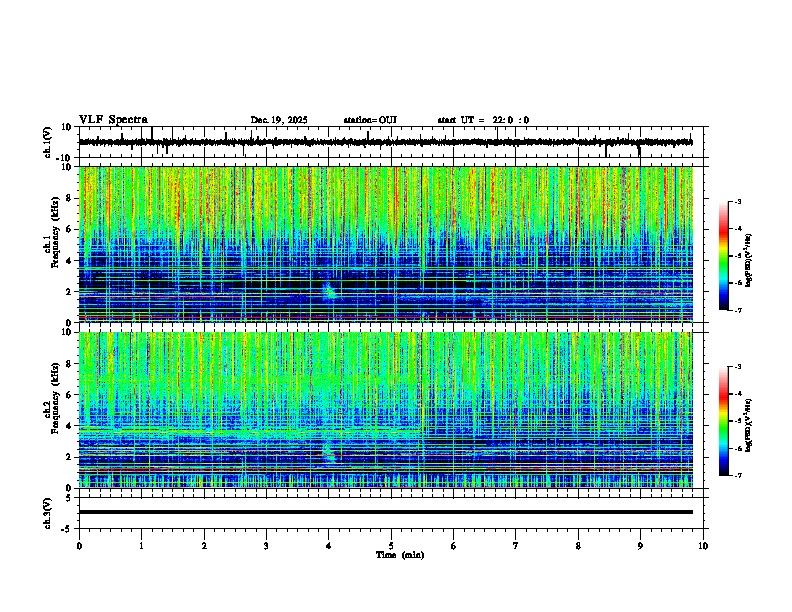The image size is (792, 612).
Task: Click the -3 label on ch.1 colorbar
Action: click(x=737, y=202)
